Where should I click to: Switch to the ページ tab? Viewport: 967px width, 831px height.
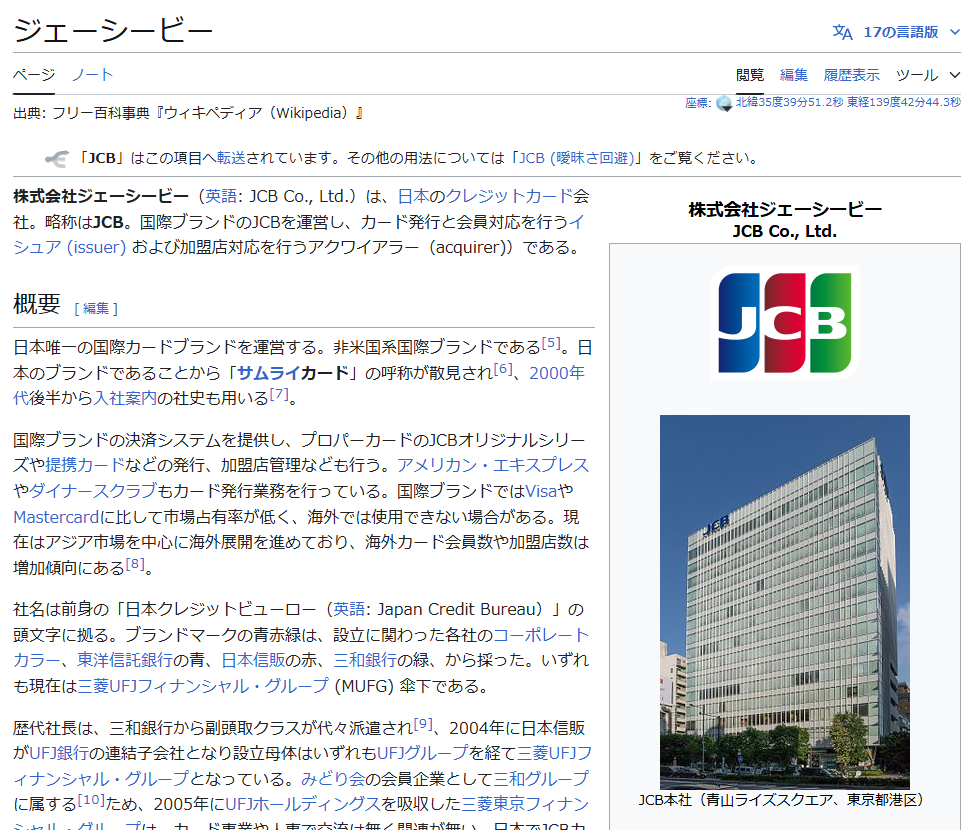pos(34,75)
